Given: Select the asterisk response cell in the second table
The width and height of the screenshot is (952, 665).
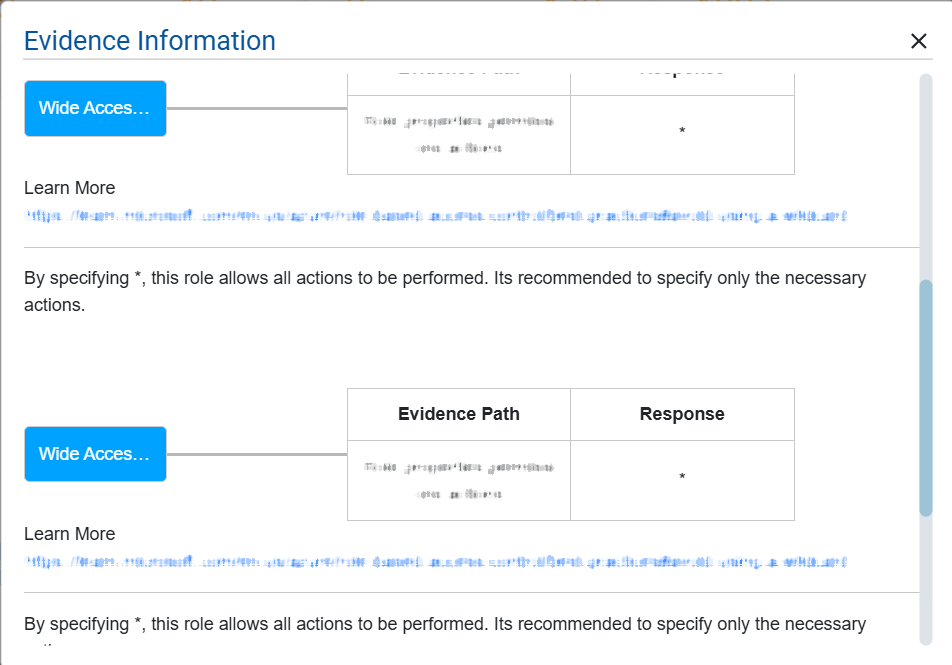Looking at the screenshot, I should click(x=682, y=477).
